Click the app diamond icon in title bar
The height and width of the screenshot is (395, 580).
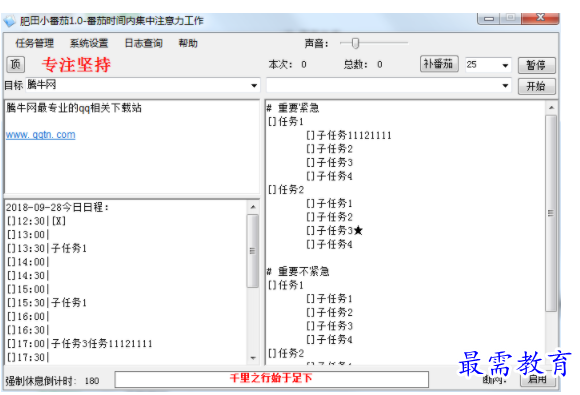click(x=10, y=21)
